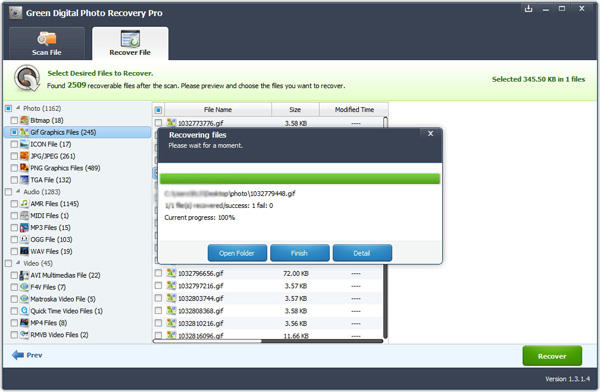Click the green recovery progress bar

[x=300, y=179]
